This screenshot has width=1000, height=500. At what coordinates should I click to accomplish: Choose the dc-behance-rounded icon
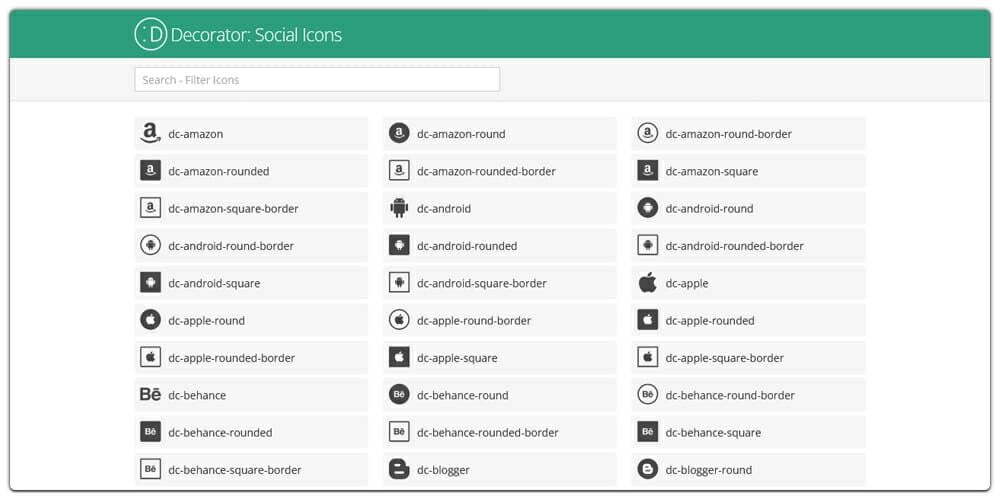151,432
